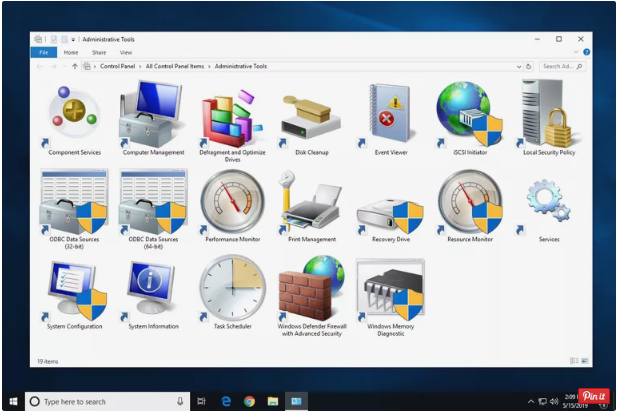Open the iSCSI Initiator icon
This screenshot has width=621, height=413.
[470, 117]
